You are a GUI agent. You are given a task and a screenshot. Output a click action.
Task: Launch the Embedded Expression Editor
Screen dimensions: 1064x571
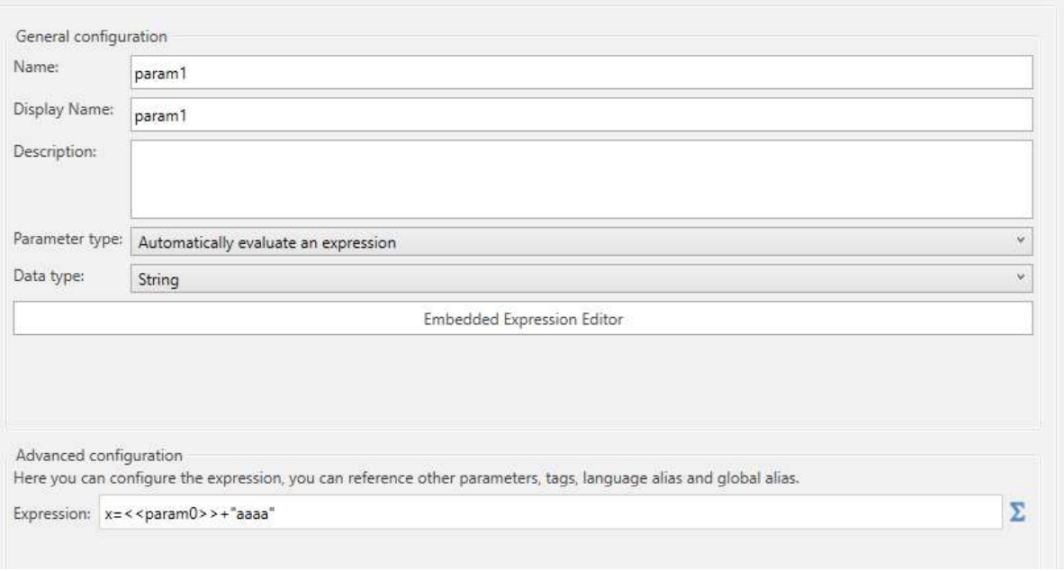[523, 318]
